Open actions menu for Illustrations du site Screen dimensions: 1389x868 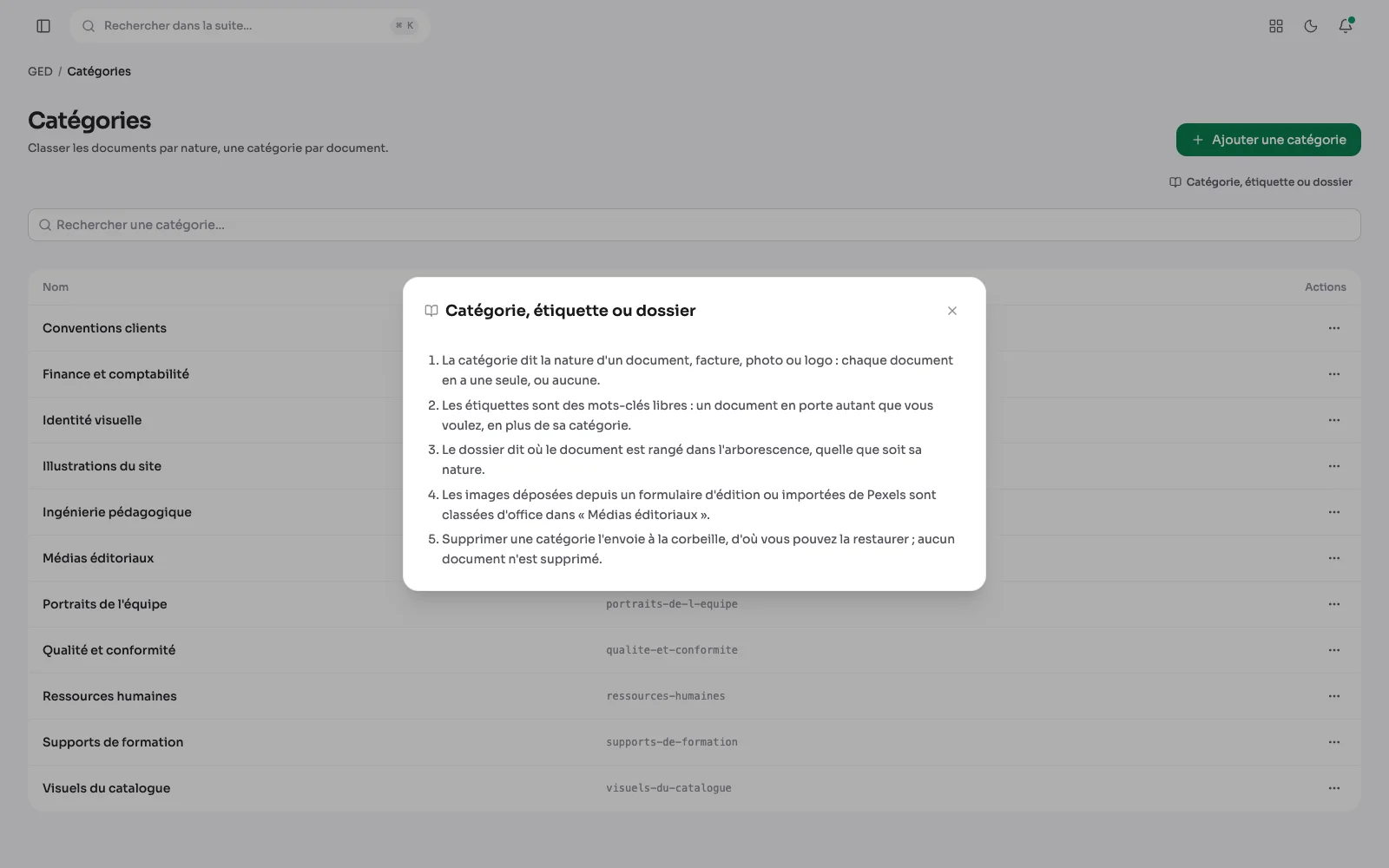[x=1334, y=466]
